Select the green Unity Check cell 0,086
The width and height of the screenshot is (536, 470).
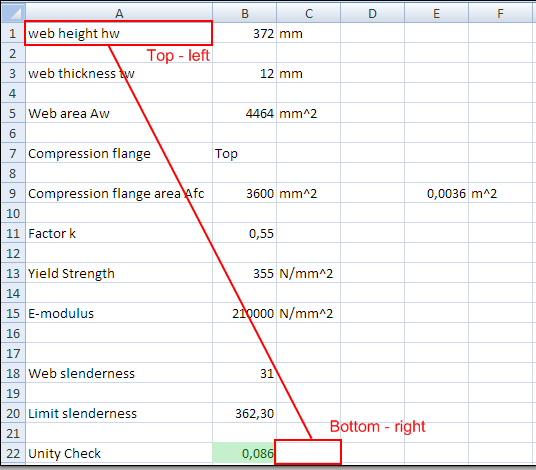244,453
